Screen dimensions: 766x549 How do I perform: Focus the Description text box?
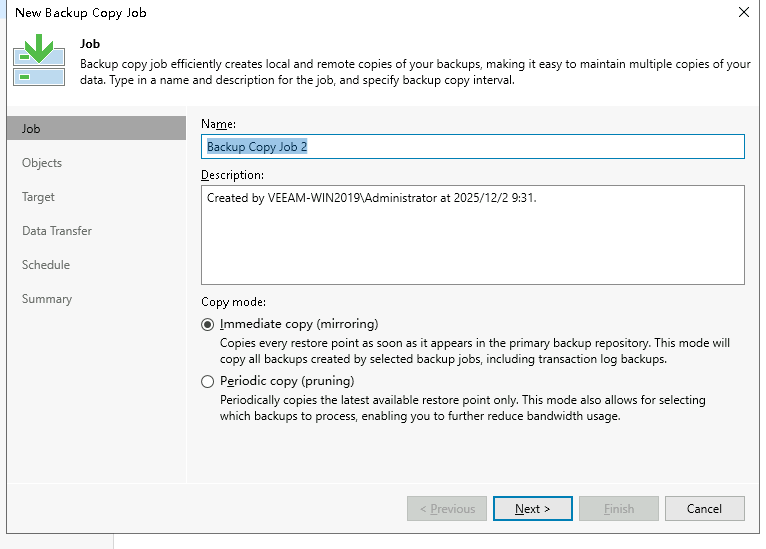[x=472, y=234]
